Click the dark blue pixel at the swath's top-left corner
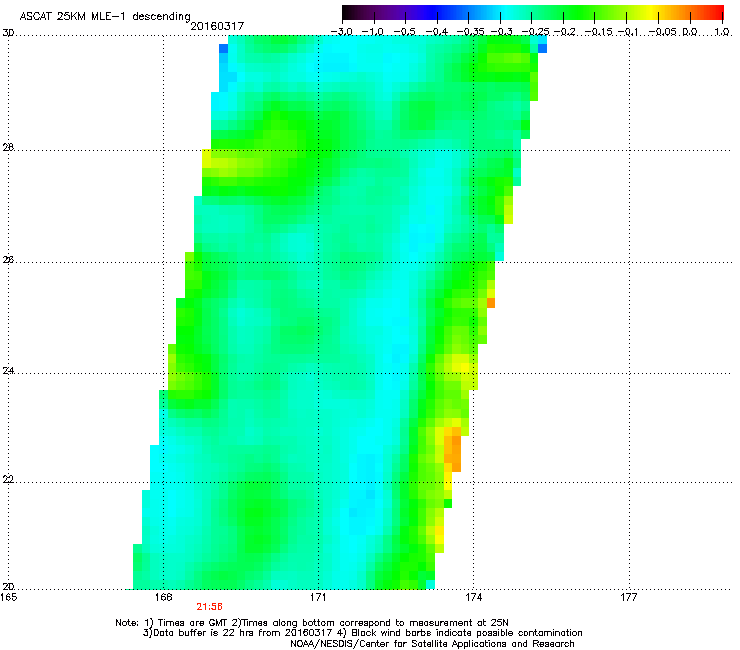Image resolution: width=740 pixels, height=650 pixels. [223, 48]
